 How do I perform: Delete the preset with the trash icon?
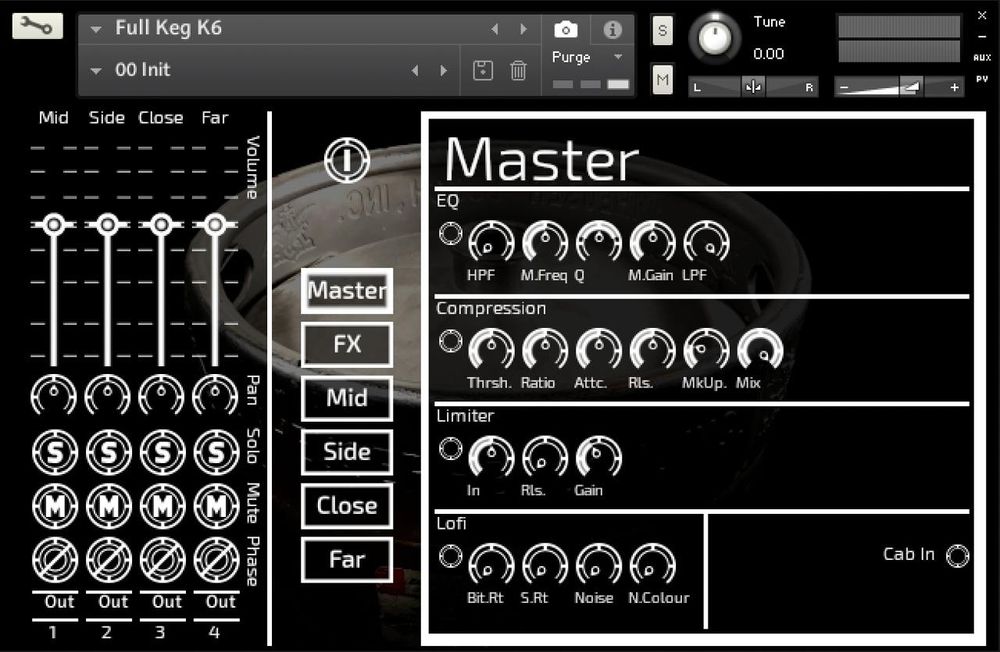click(x=518, y=71)
